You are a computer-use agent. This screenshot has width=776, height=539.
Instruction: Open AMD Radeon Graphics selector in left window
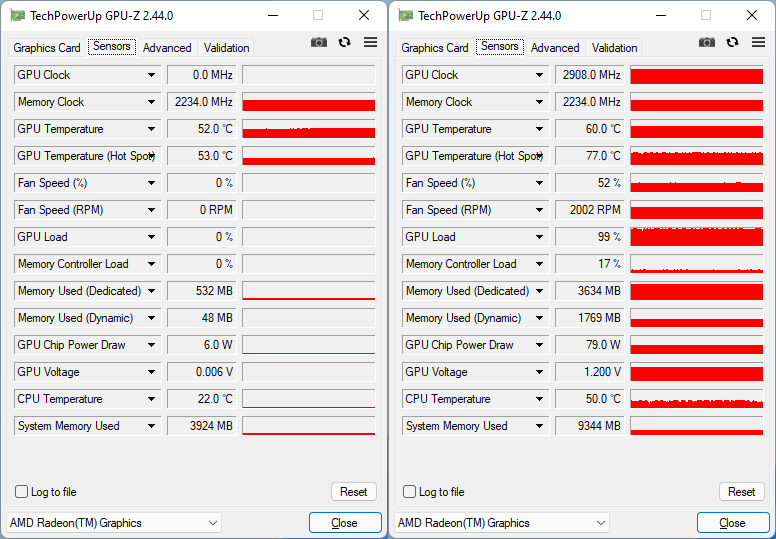[x=114, y=523]
